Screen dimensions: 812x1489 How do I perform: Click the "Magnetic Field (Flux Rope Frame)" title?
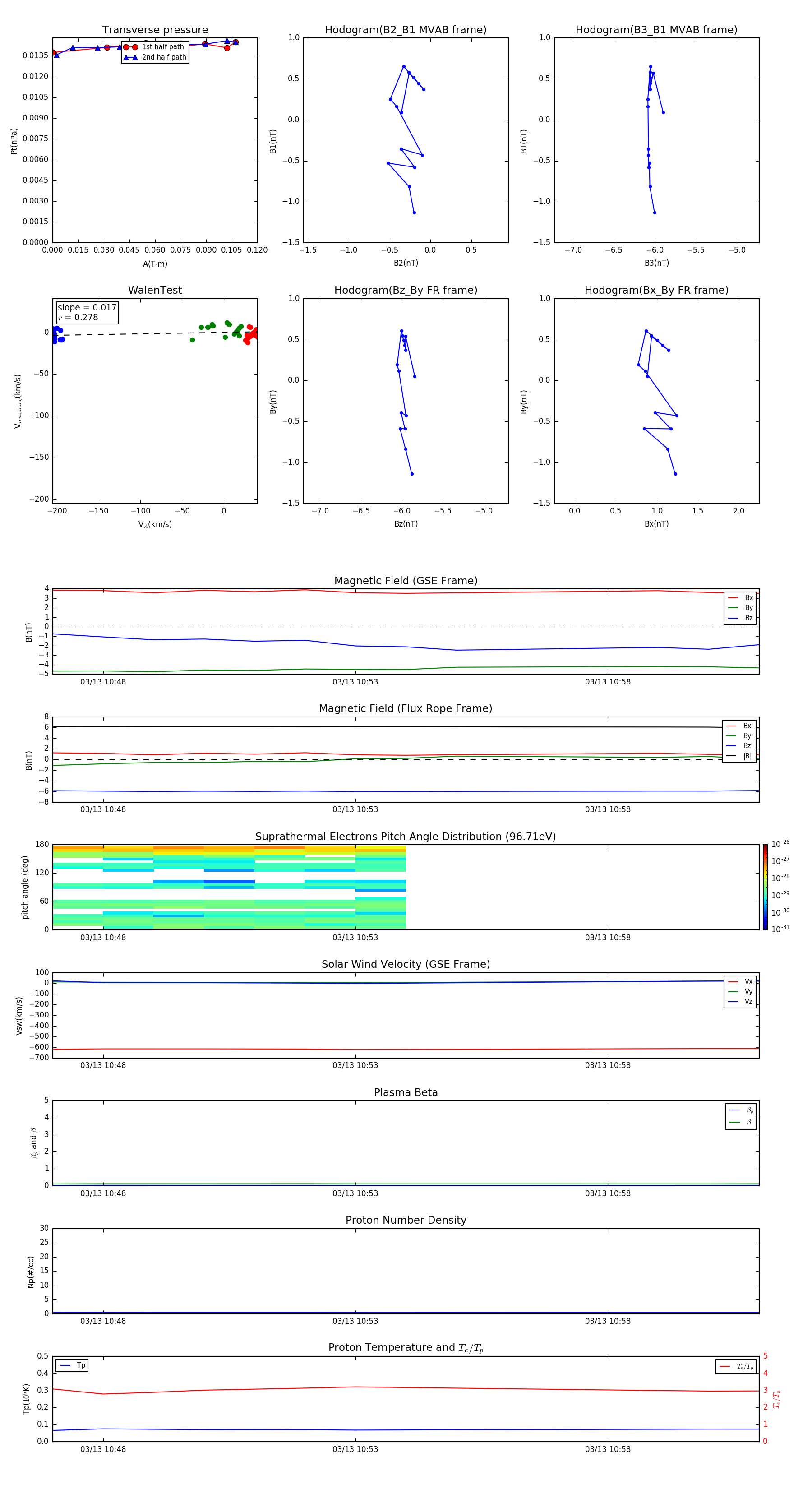(406, 709)
